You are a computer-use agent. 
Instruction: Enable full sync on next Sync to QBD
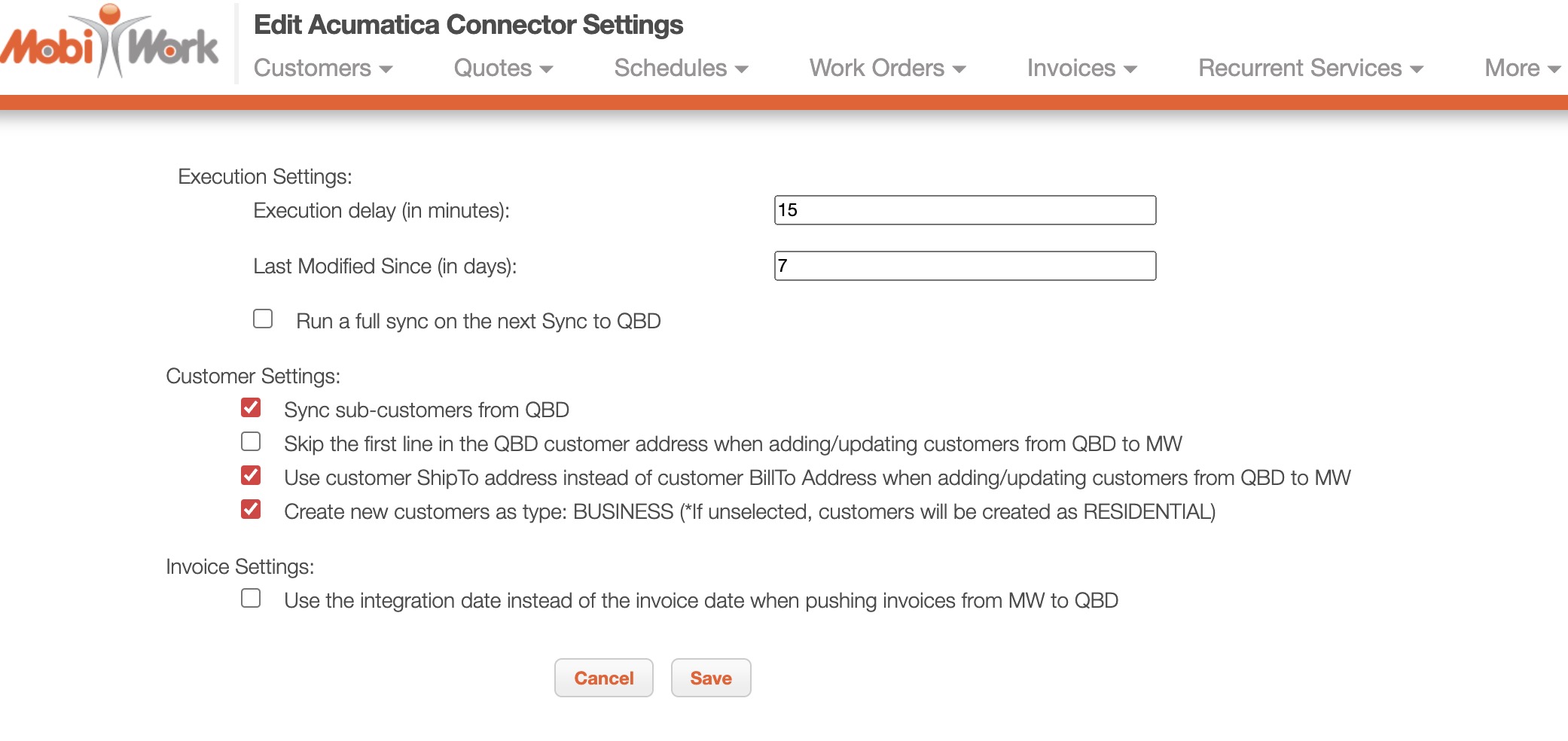point(263,319)
